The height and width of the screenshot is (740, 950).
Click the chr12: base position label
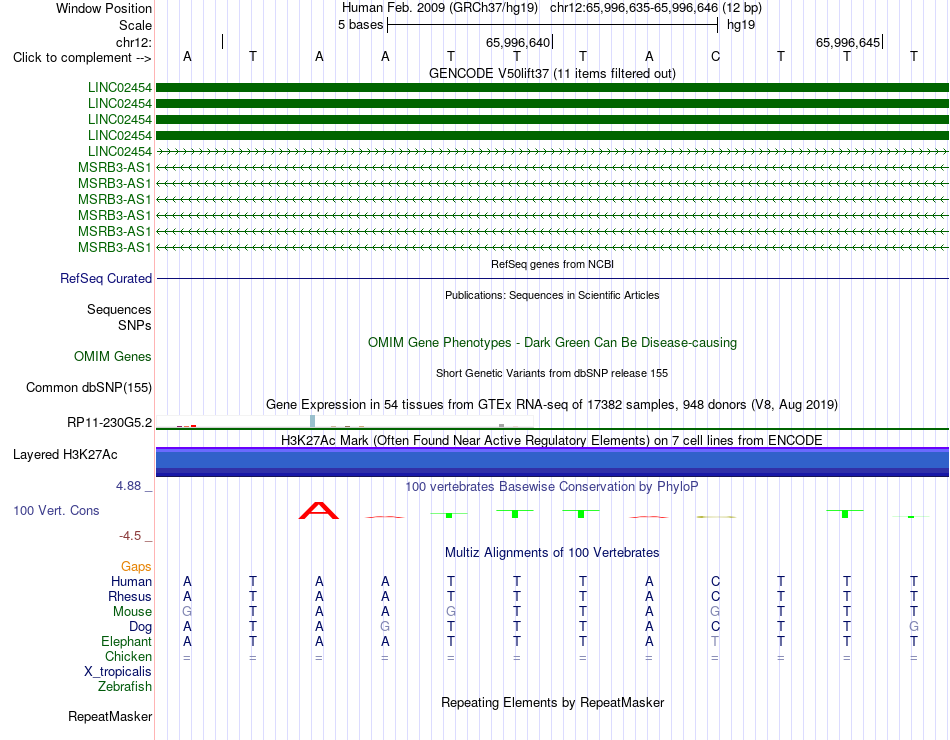[133, 42]
